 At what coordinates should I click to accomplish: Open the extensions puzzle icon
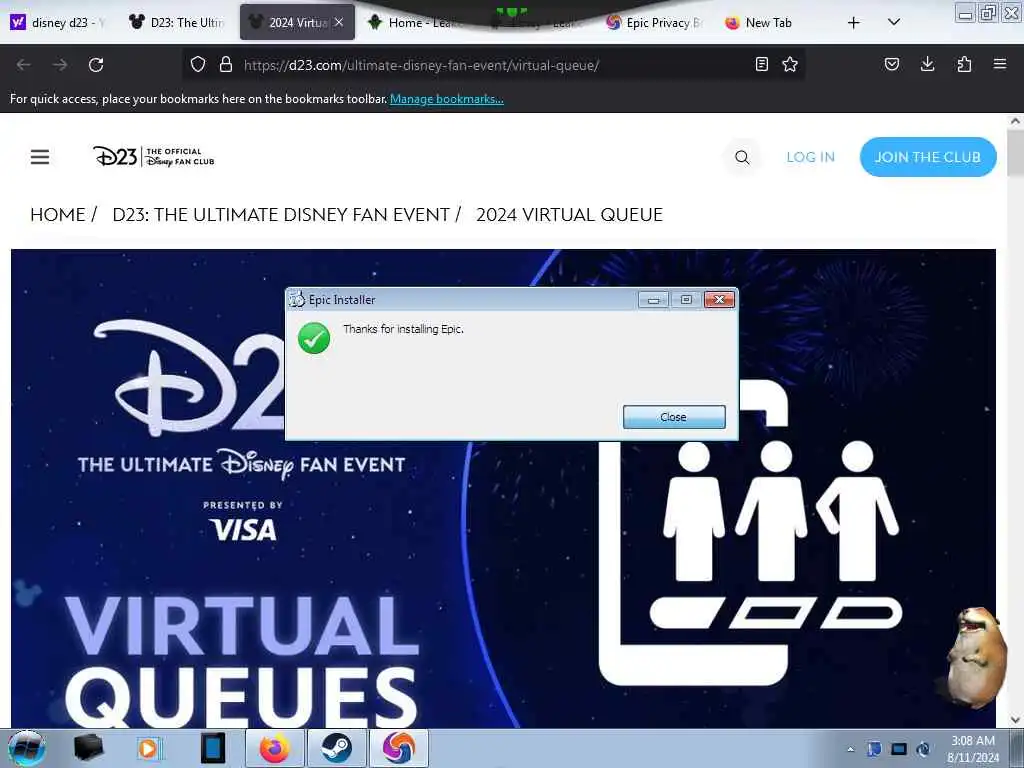click(964, 64)
